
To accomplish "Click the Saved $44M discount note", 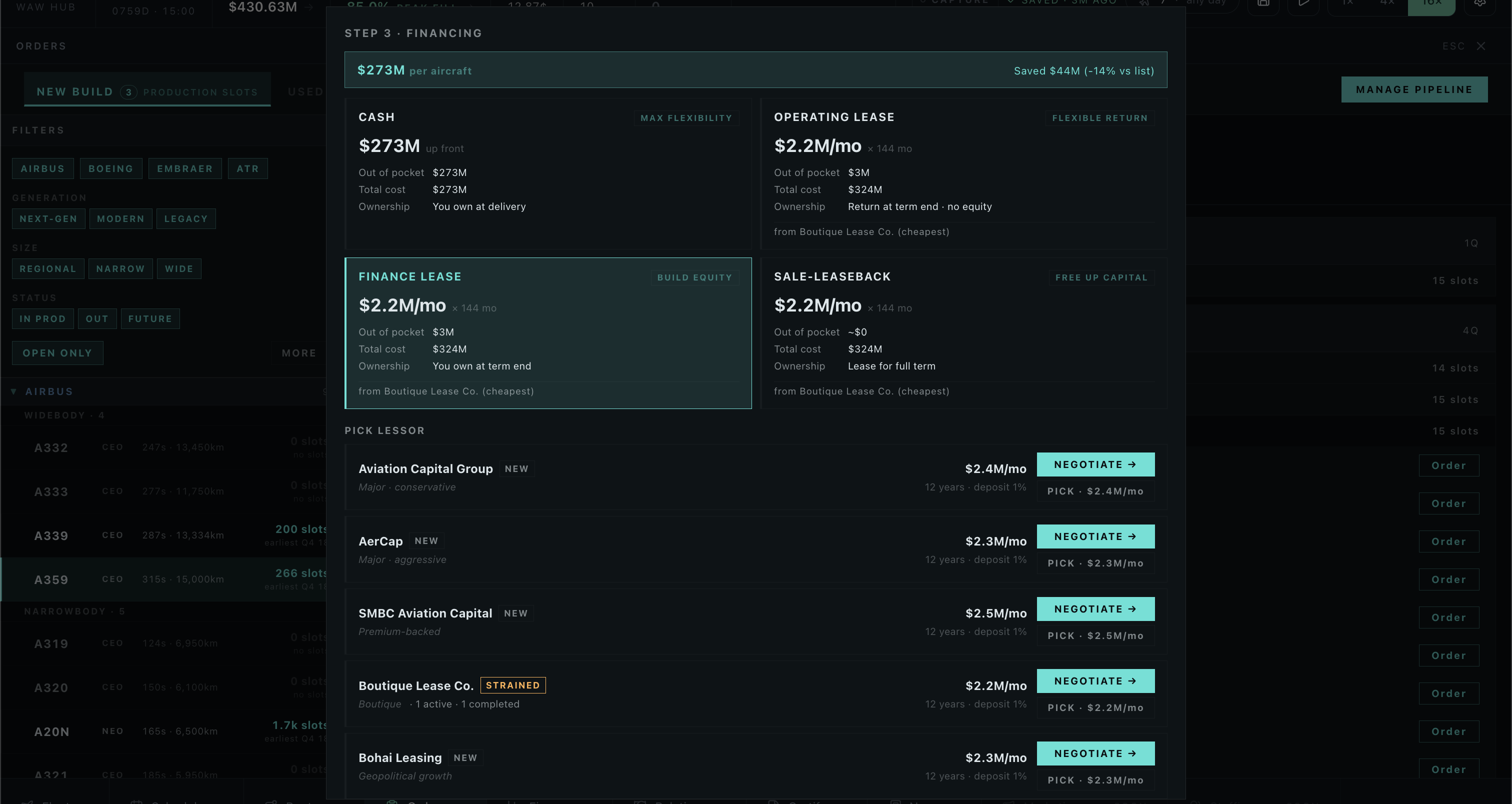I will coord(1083,71).
